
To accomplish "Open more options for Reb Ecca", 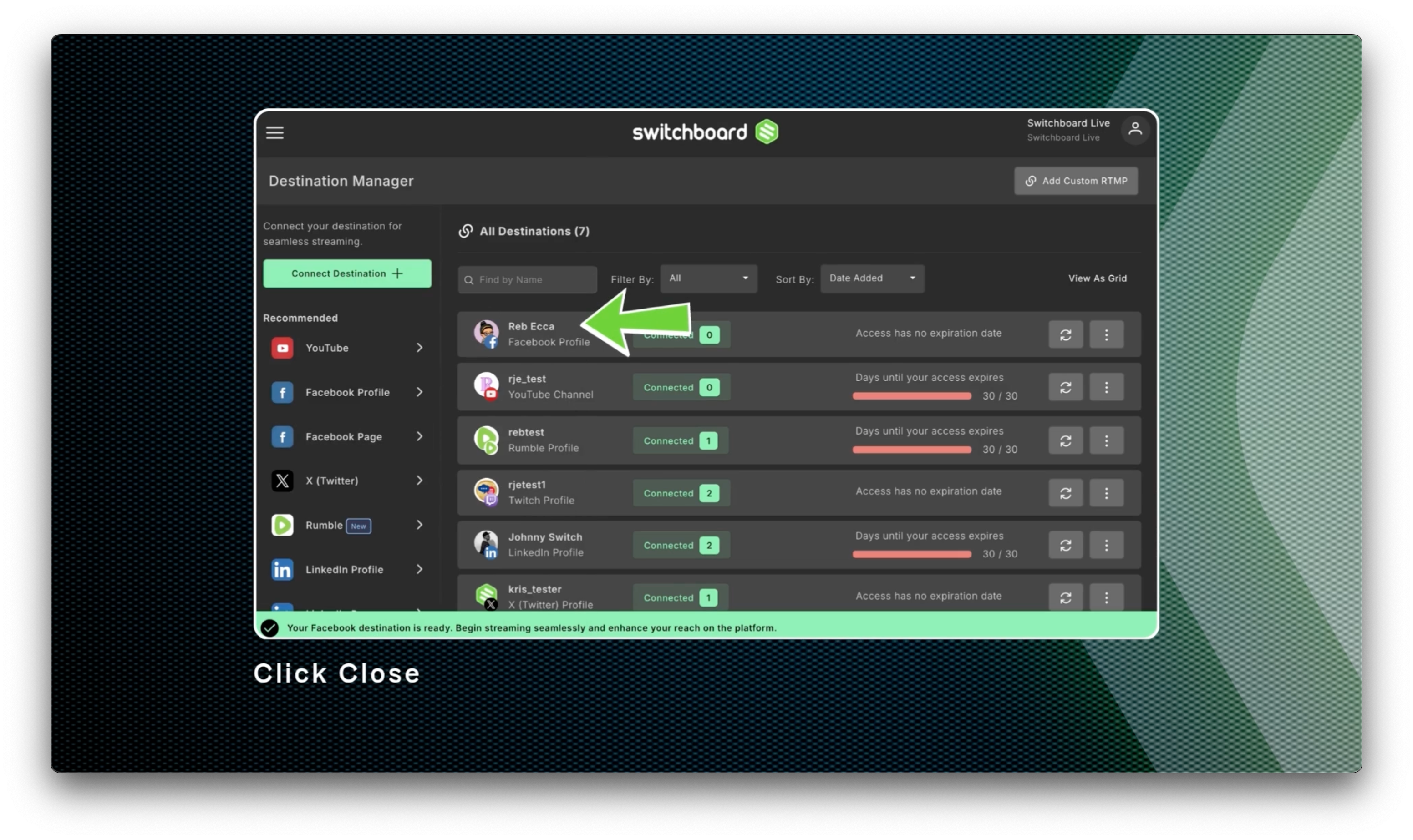I will point(1106,335).
